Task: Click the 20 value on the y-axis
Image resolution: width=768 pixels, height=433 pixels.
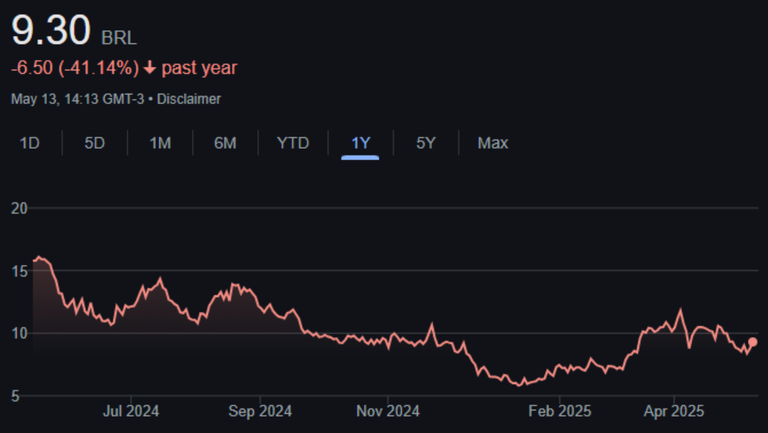Action: [18, 208]
